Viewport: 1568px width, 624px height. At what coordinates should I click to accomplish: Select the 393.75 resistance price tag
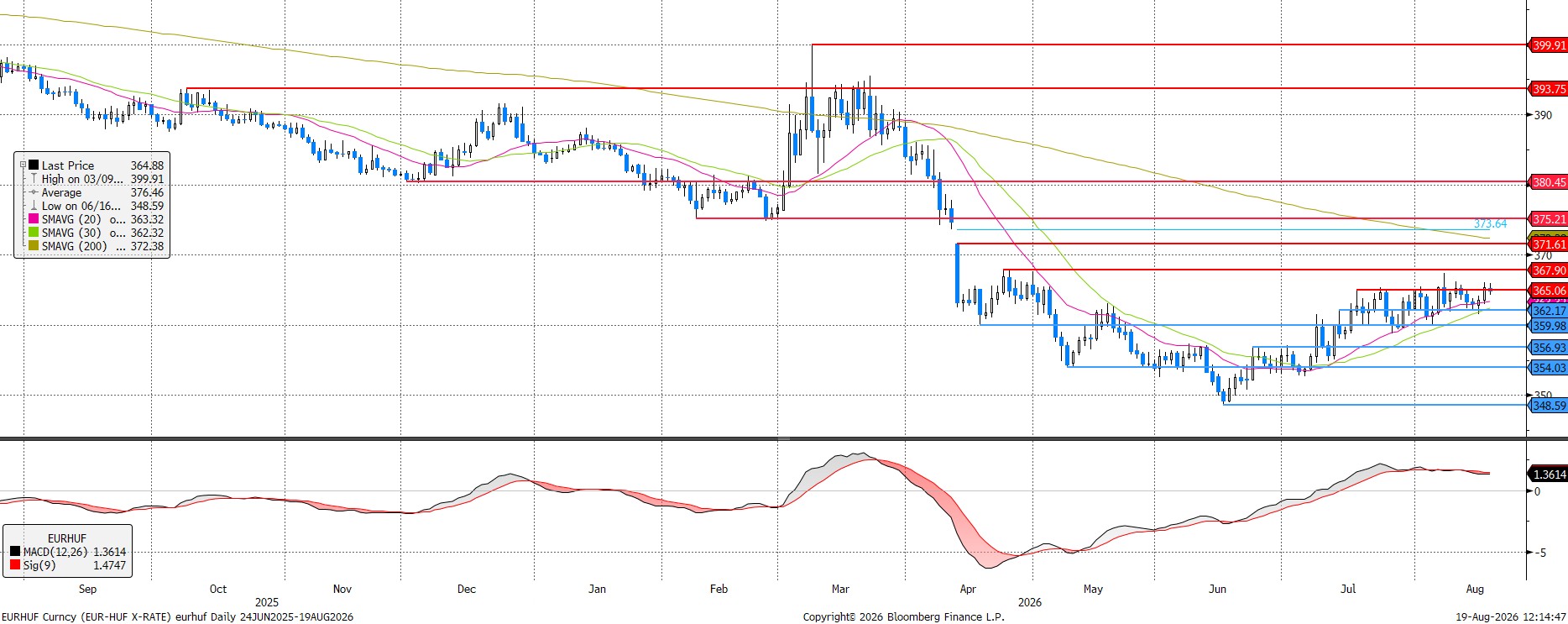(1548, 88)
